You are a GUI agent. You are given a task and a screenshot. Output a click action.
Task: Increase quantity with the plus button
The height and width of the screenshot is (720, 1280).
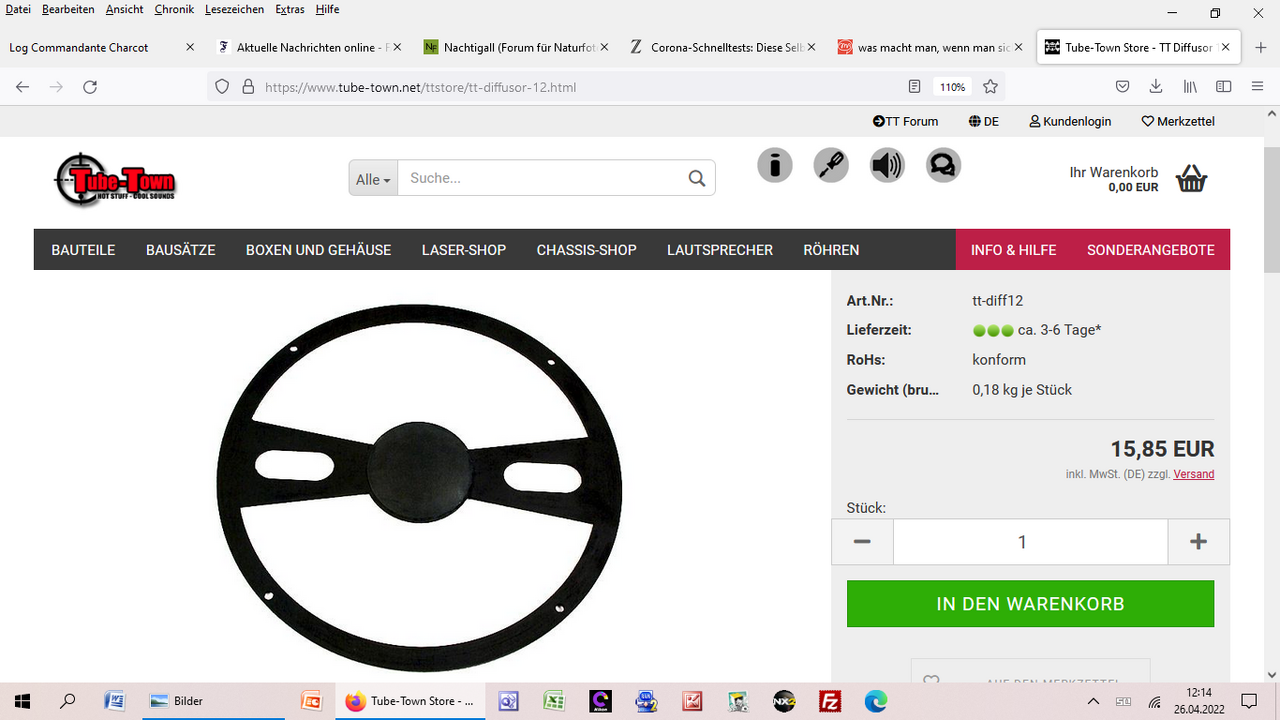pyautogui.click(x=1198, y=542)
